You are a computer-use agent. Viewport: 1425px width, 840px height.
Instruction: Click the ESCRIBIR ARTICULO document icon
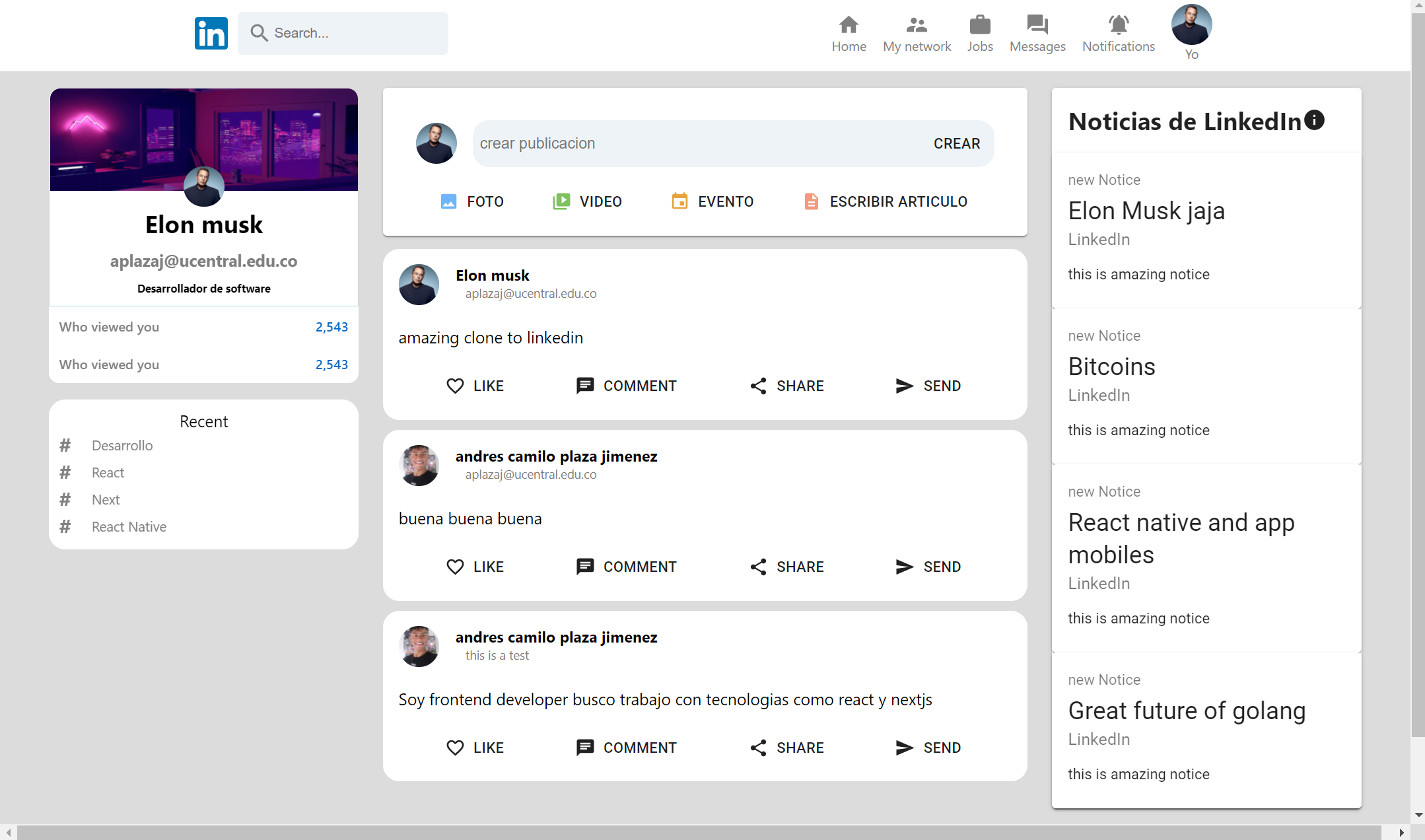tap(812, 201)
